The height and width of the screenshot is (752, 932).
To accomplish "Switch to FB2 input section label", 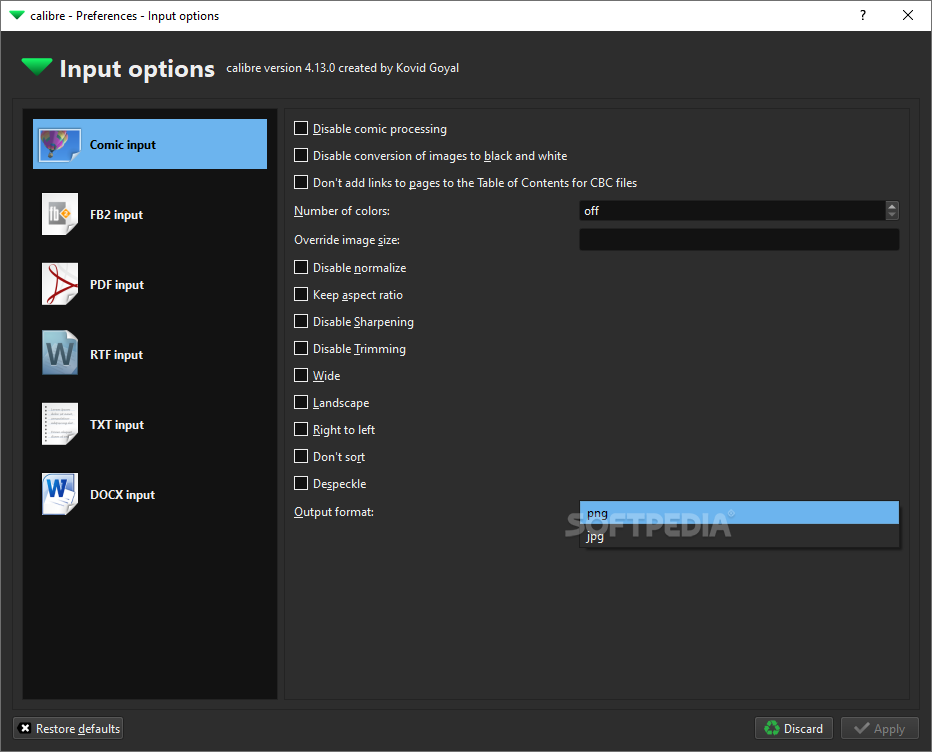I will point(116,215).
